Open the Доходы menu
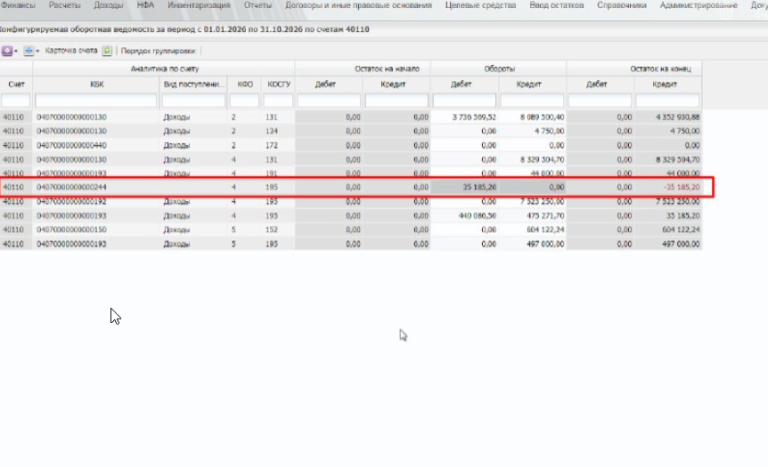768x467 pixels. pyautogui.click(x=108, y=5)
